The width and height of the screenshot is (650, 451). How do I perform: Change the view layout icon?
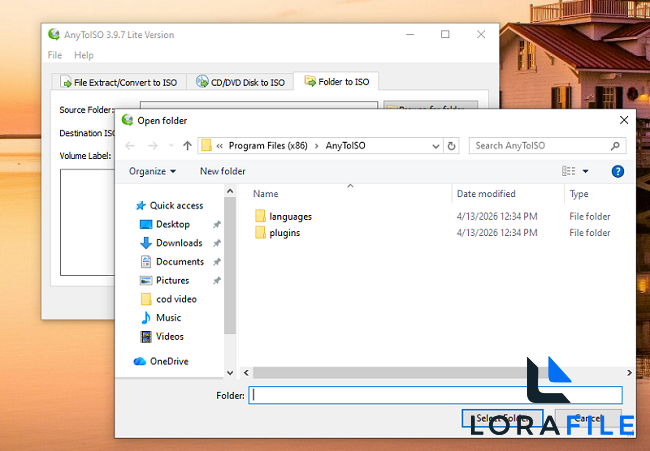[568, 171]
